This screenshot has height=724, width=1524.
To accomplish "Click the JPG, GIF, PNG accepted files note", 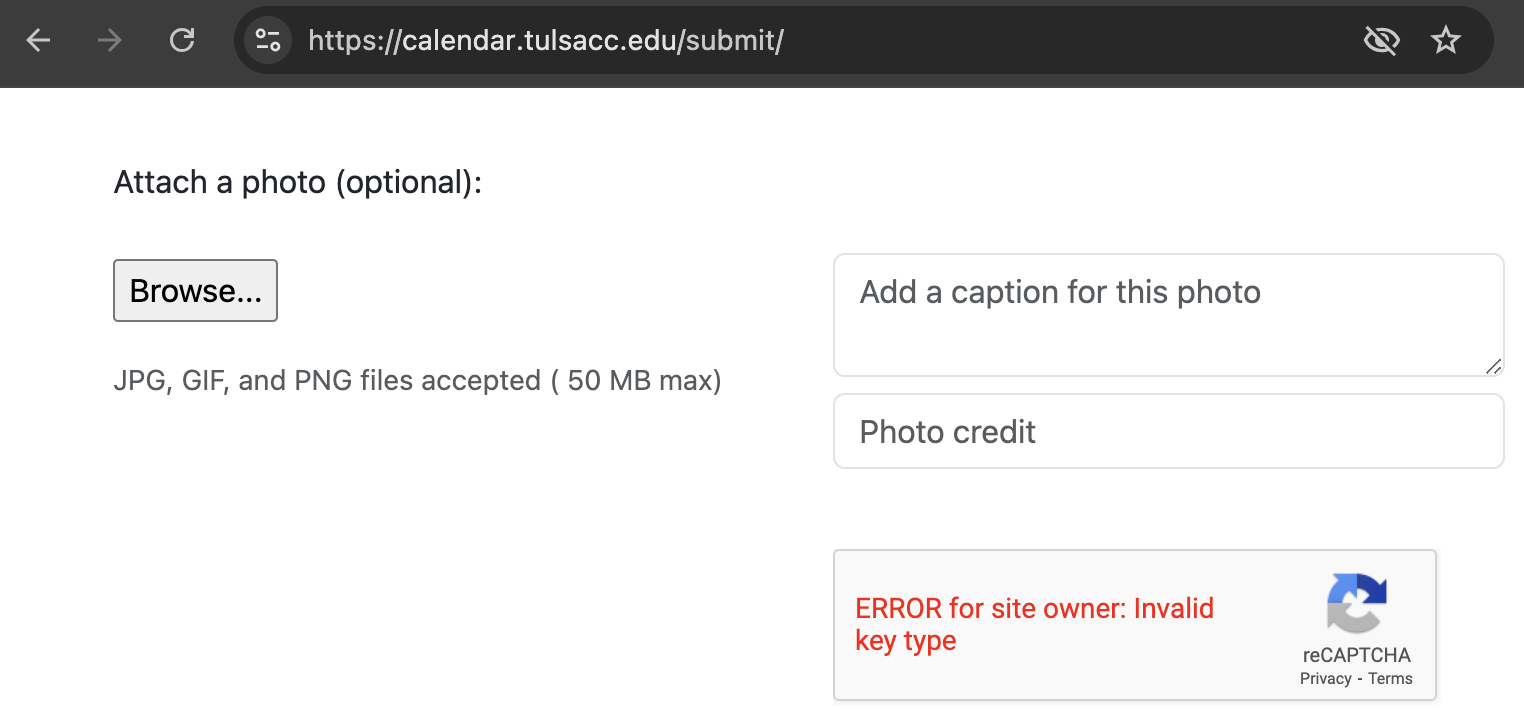I will click(417, 381).
